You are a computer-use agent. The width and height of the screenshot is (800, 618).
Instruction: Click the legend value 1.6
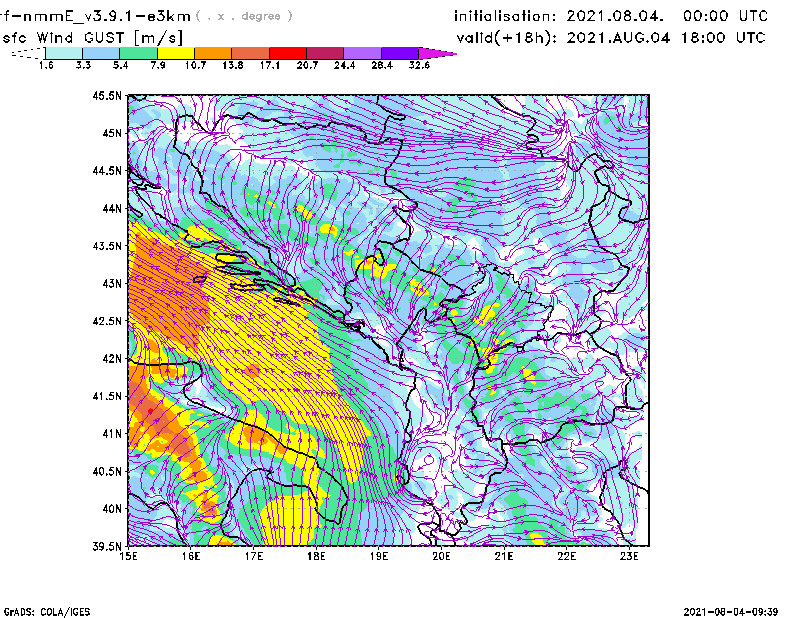(46, 65)
